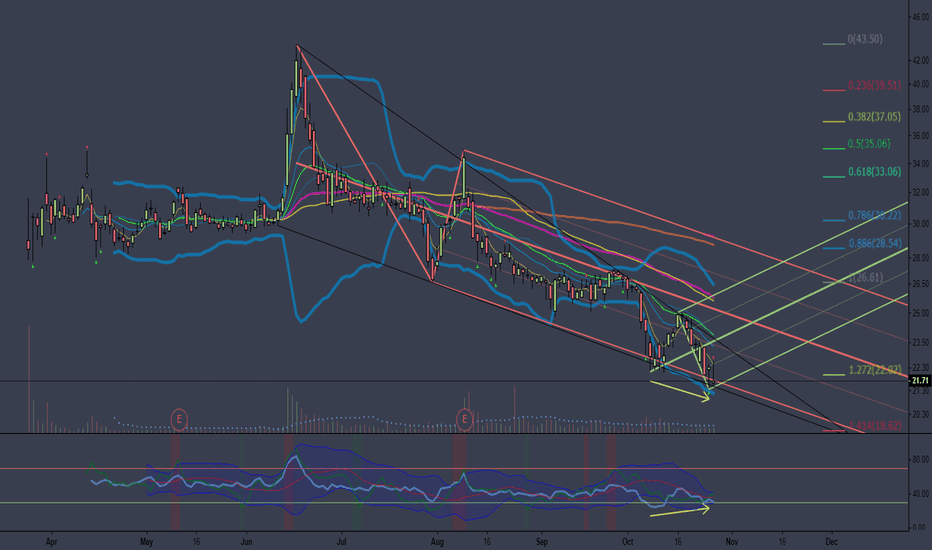The height and width of the screenshot is (550, 932).
Task: Select the current price tag 21.71
Action: 920,381
